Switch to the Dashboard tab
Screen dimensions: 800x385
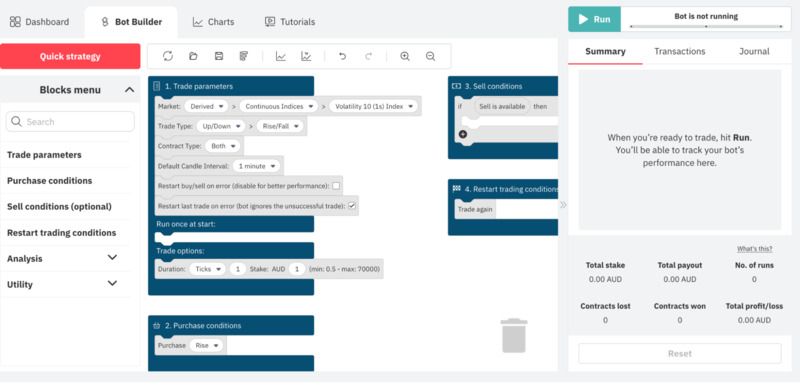[39, 22]
